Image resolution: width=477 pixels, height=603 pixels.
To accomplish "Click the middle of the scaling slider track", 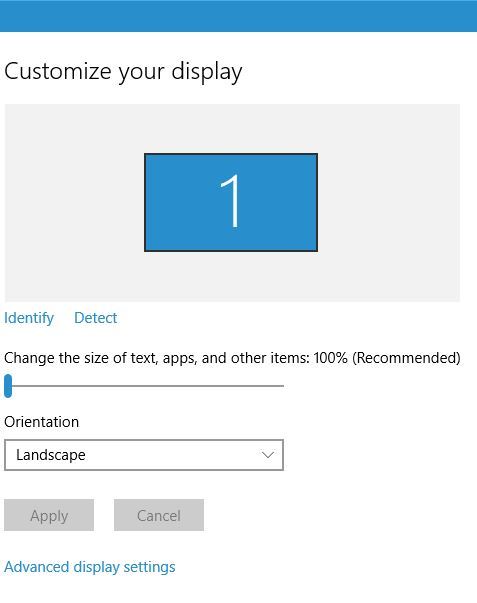I will (x=148, y=386).
